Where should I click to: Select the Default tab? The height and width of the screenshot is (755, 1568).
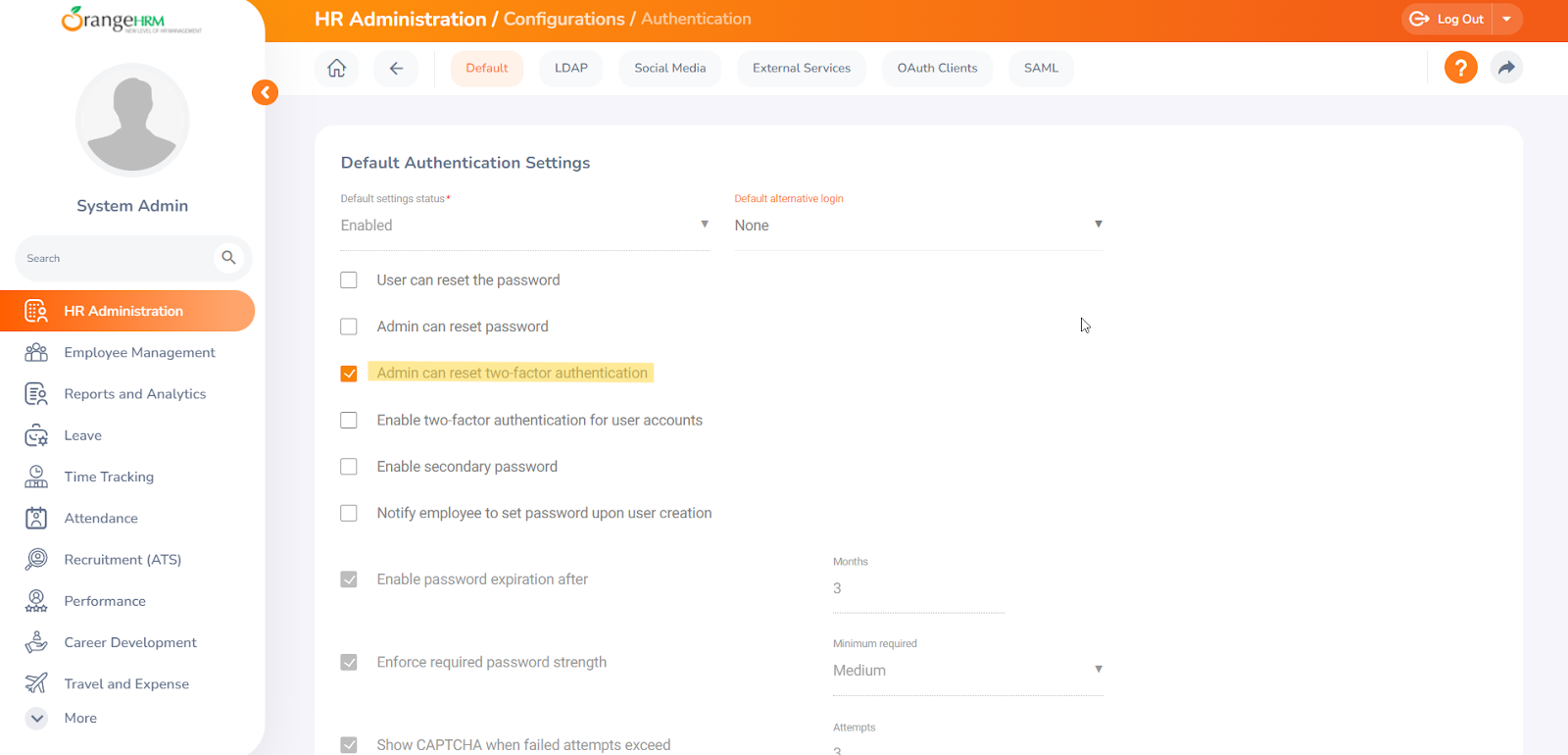487,68
